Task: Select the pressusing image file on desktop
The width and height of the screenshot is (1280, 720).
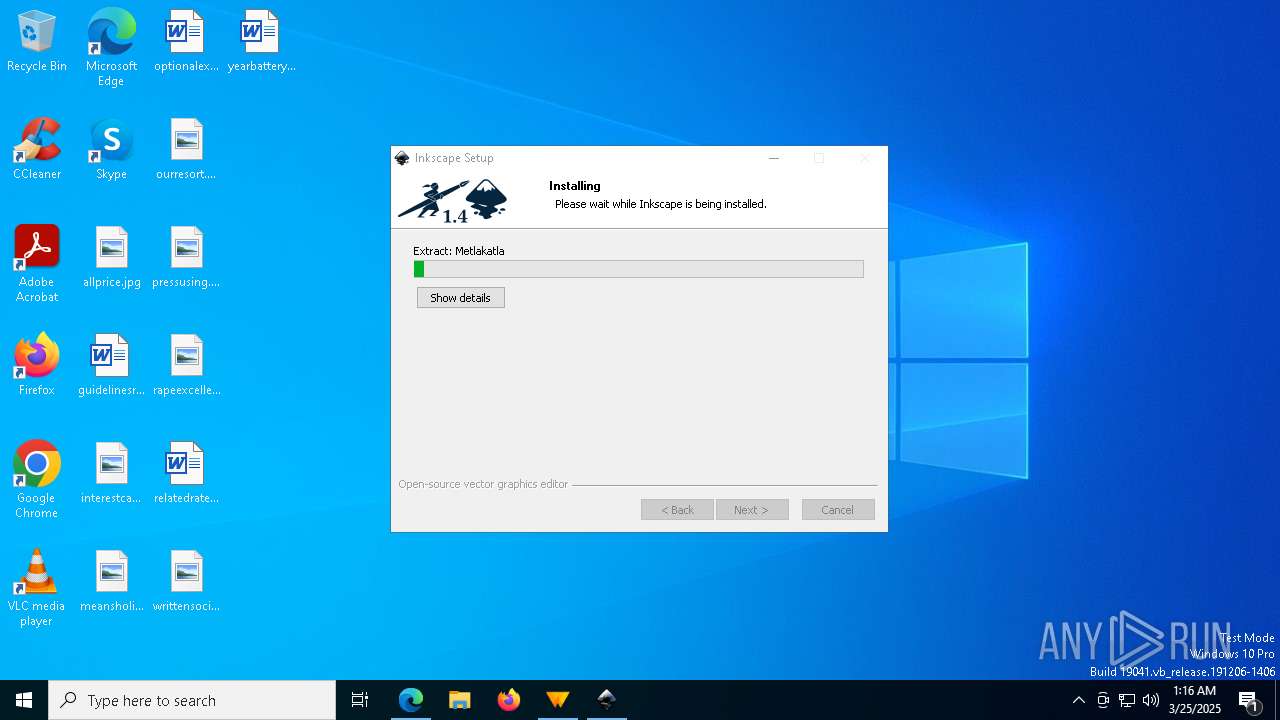Action: [x=186, y=257]
